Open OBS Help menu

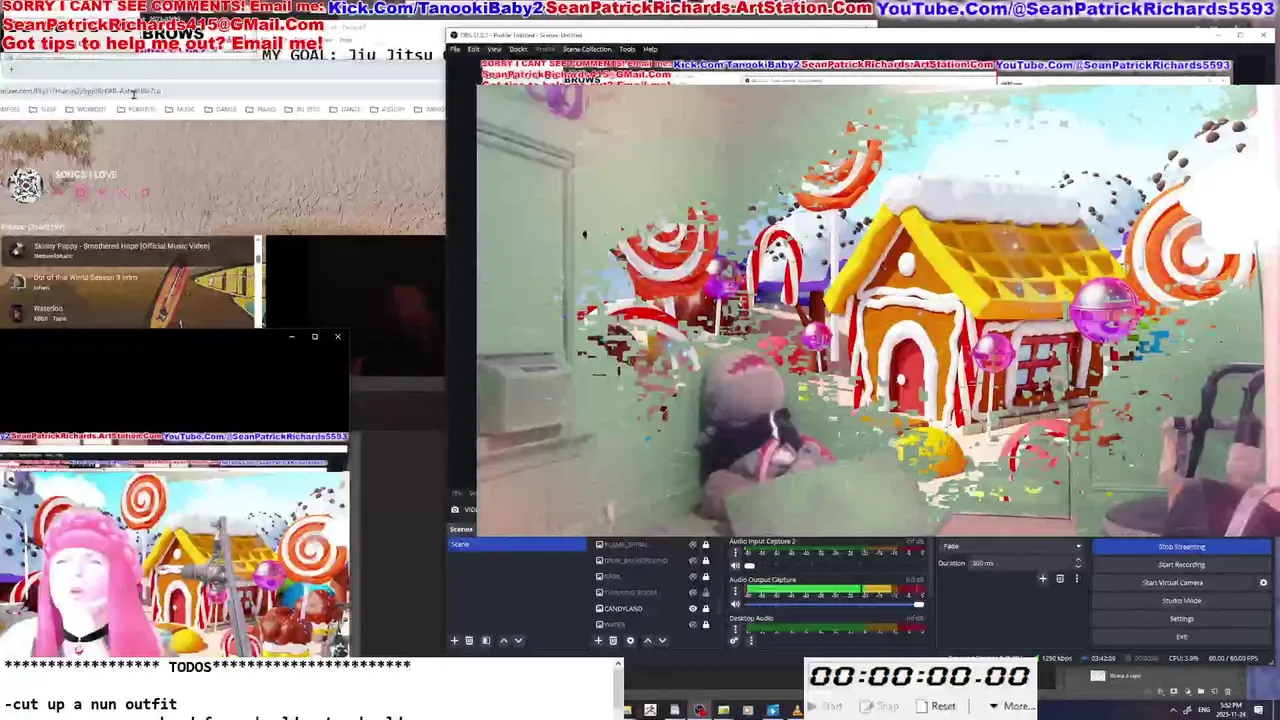(650, 49)
